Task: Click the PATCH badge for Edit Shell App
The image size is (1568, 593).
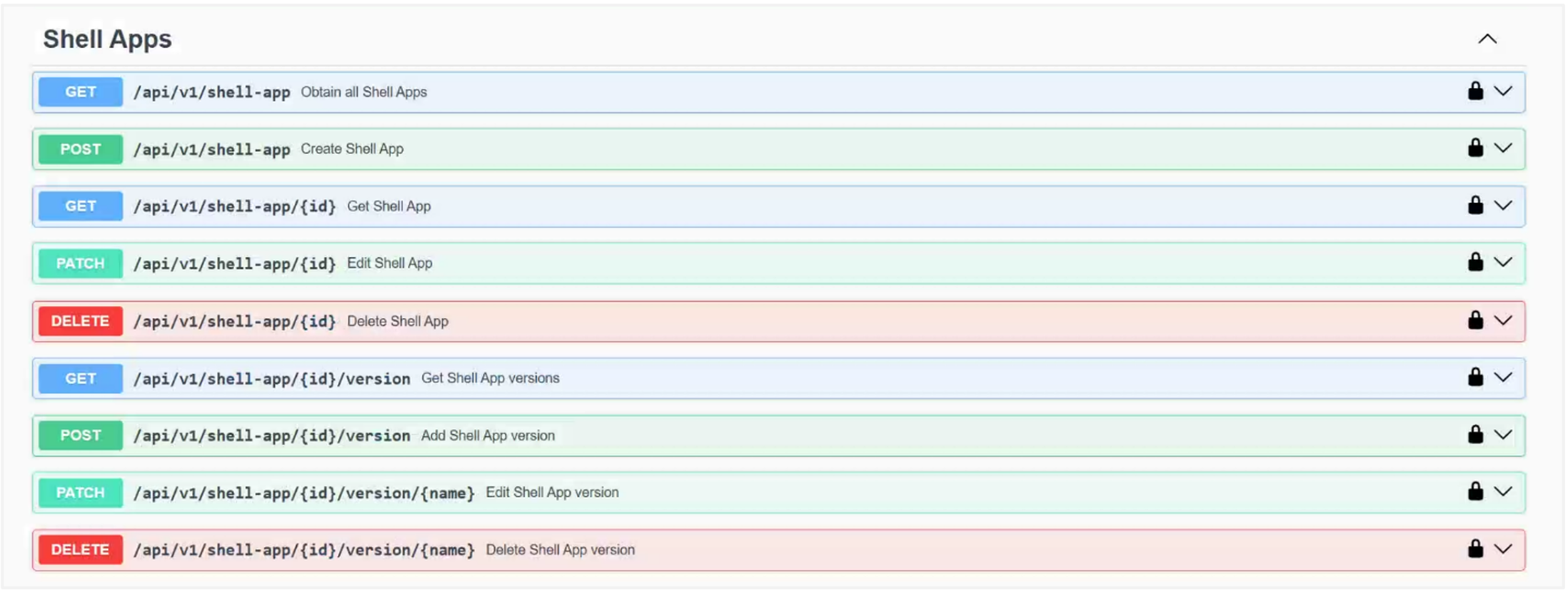Action: [x=81, y=263]
